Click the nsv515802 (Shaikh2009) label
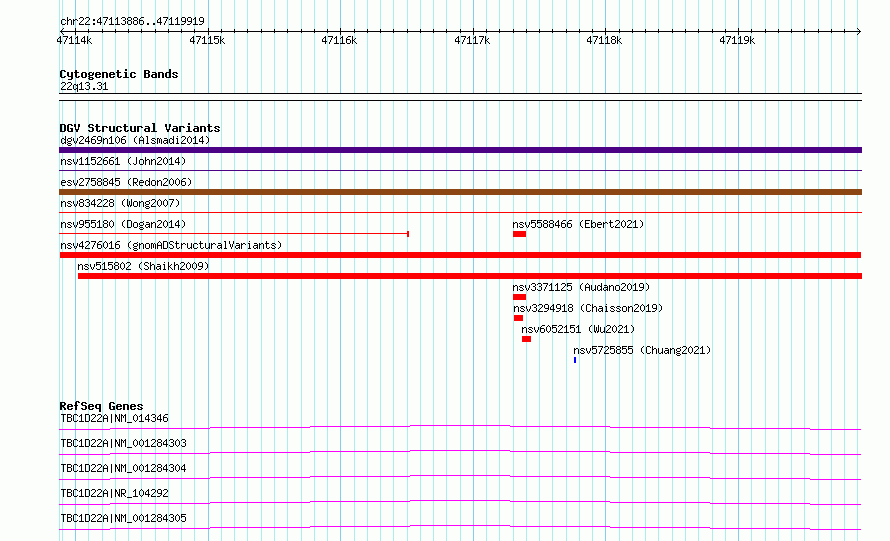890x541 pixels. point(143,266)
